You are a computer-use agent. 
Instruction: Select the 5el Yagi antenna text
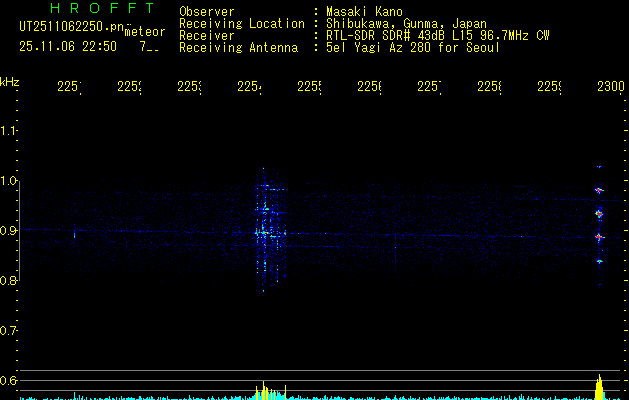(x=412, y=47)
